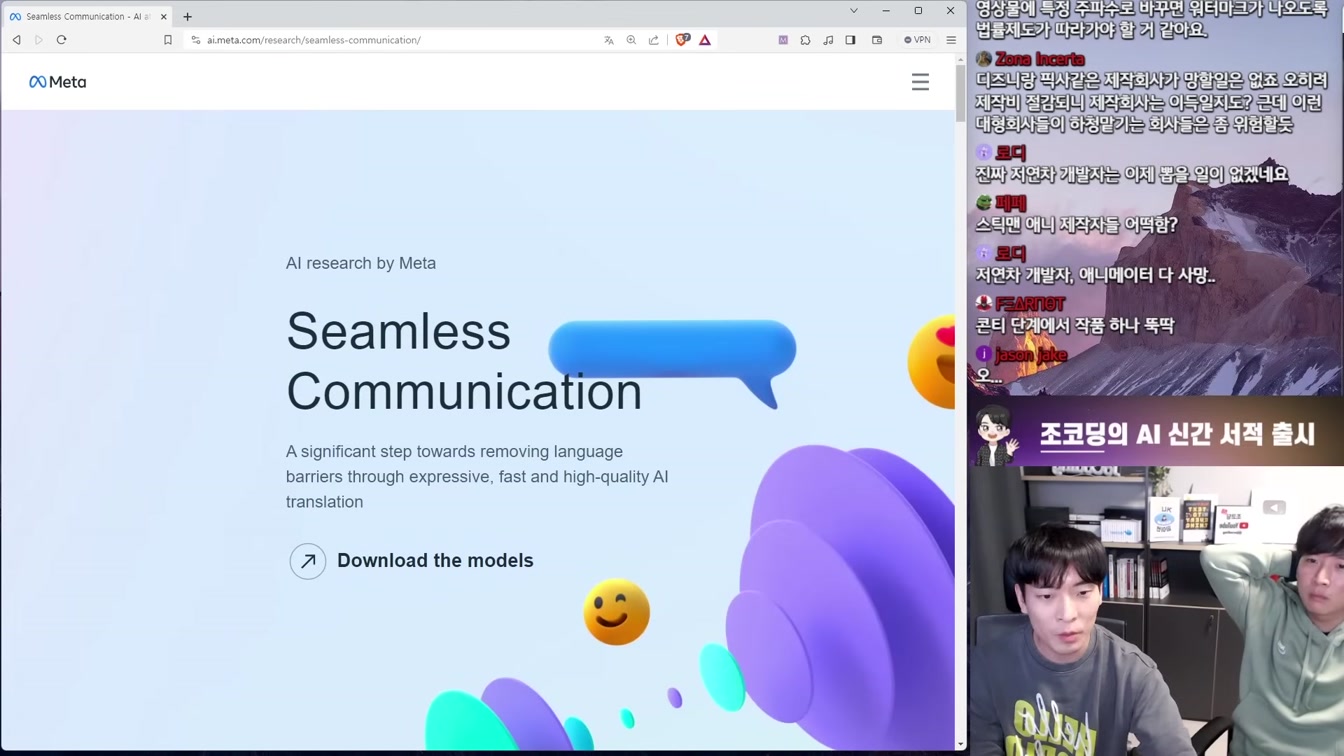Screen dimensions: 1344x756
Task: Click the Seamless Communication heading
Action: [x=464, y=361]
